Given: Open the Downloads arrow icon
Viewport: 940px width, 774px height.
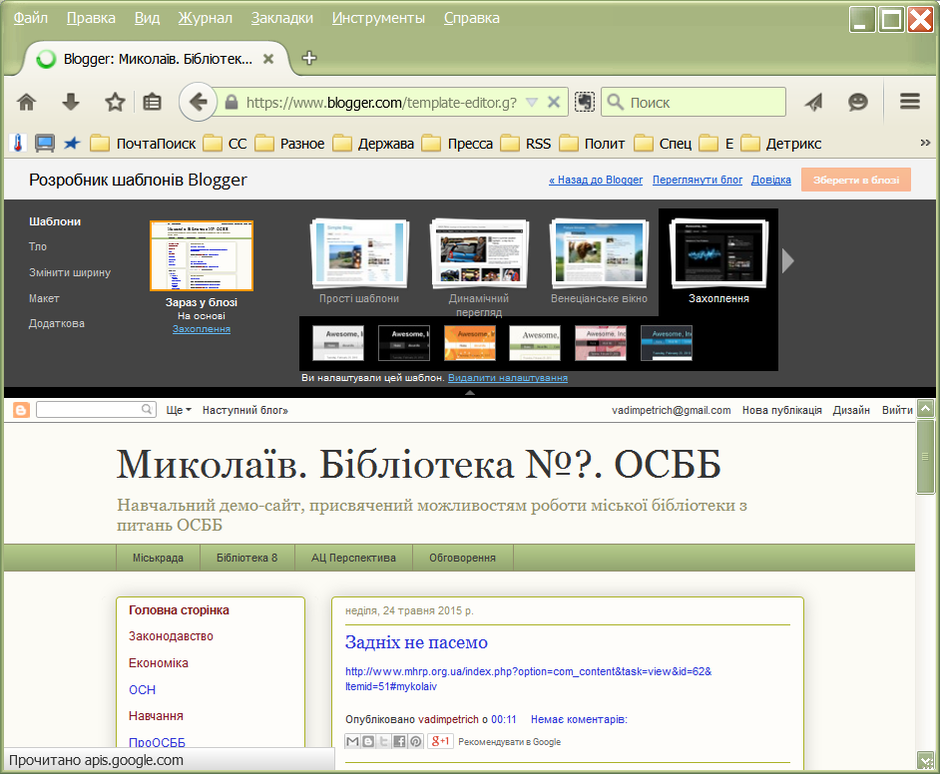Looking at the screenshot, I should (71, 103).
